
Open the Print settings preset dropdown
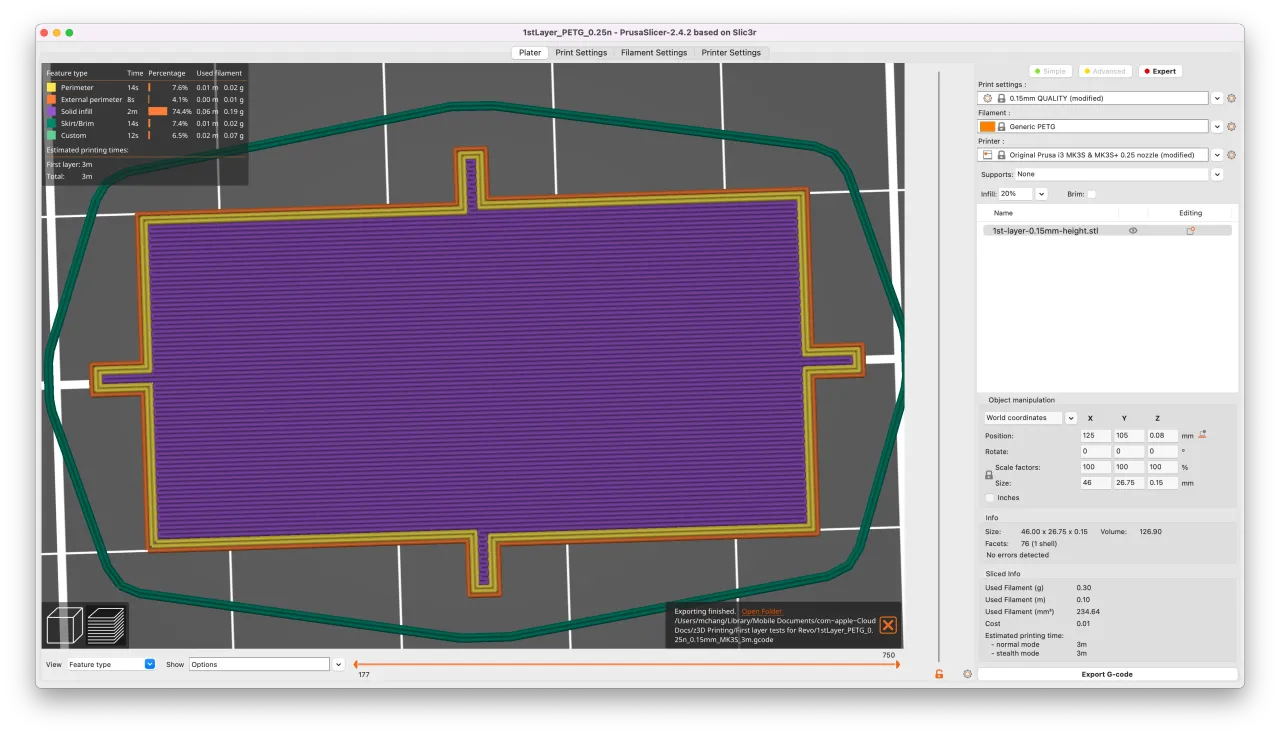point(1217,99)
